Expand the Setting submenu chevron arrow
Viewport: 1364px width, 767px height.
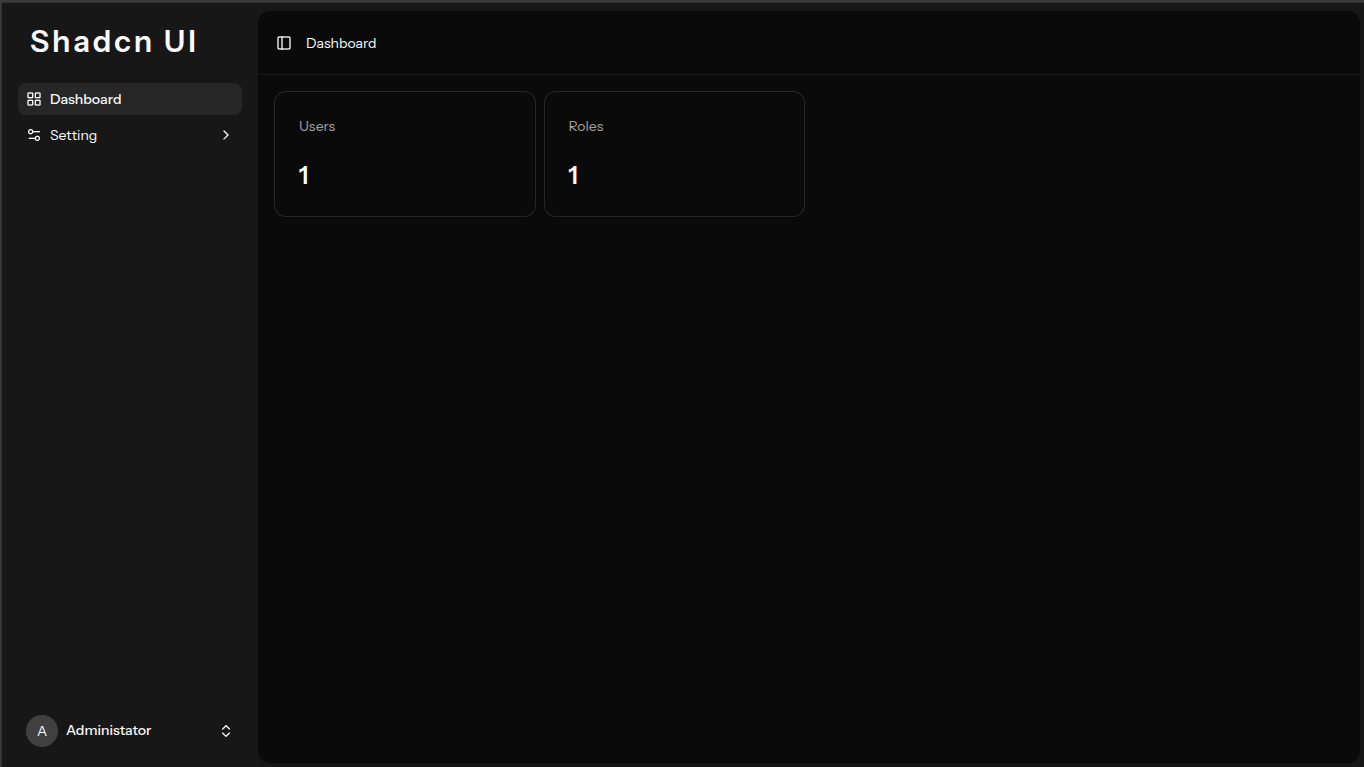coord(226,135)
